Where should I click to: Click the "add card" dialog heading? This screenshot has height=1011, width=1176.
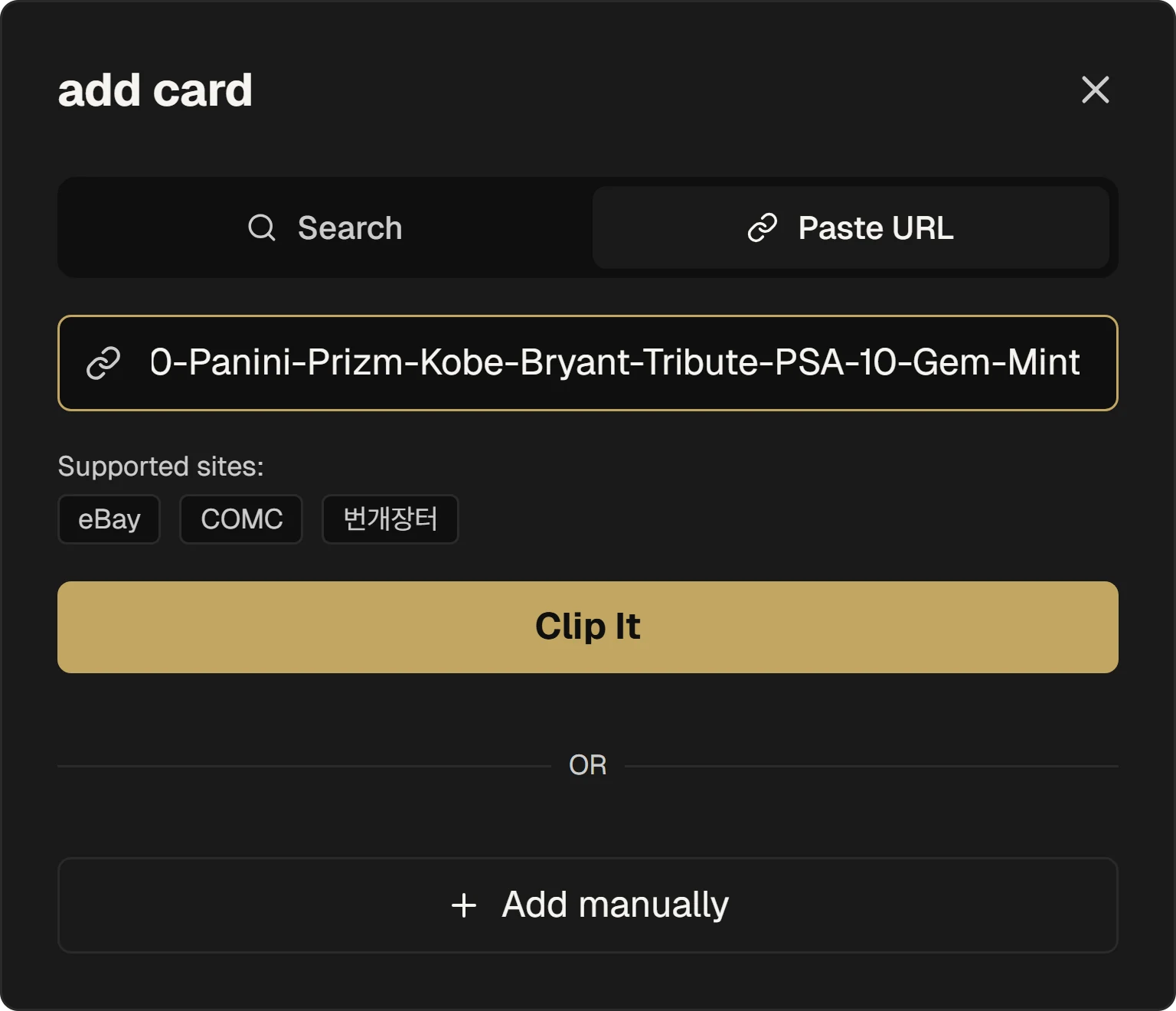pyautogui.click(x=155, y=90)
